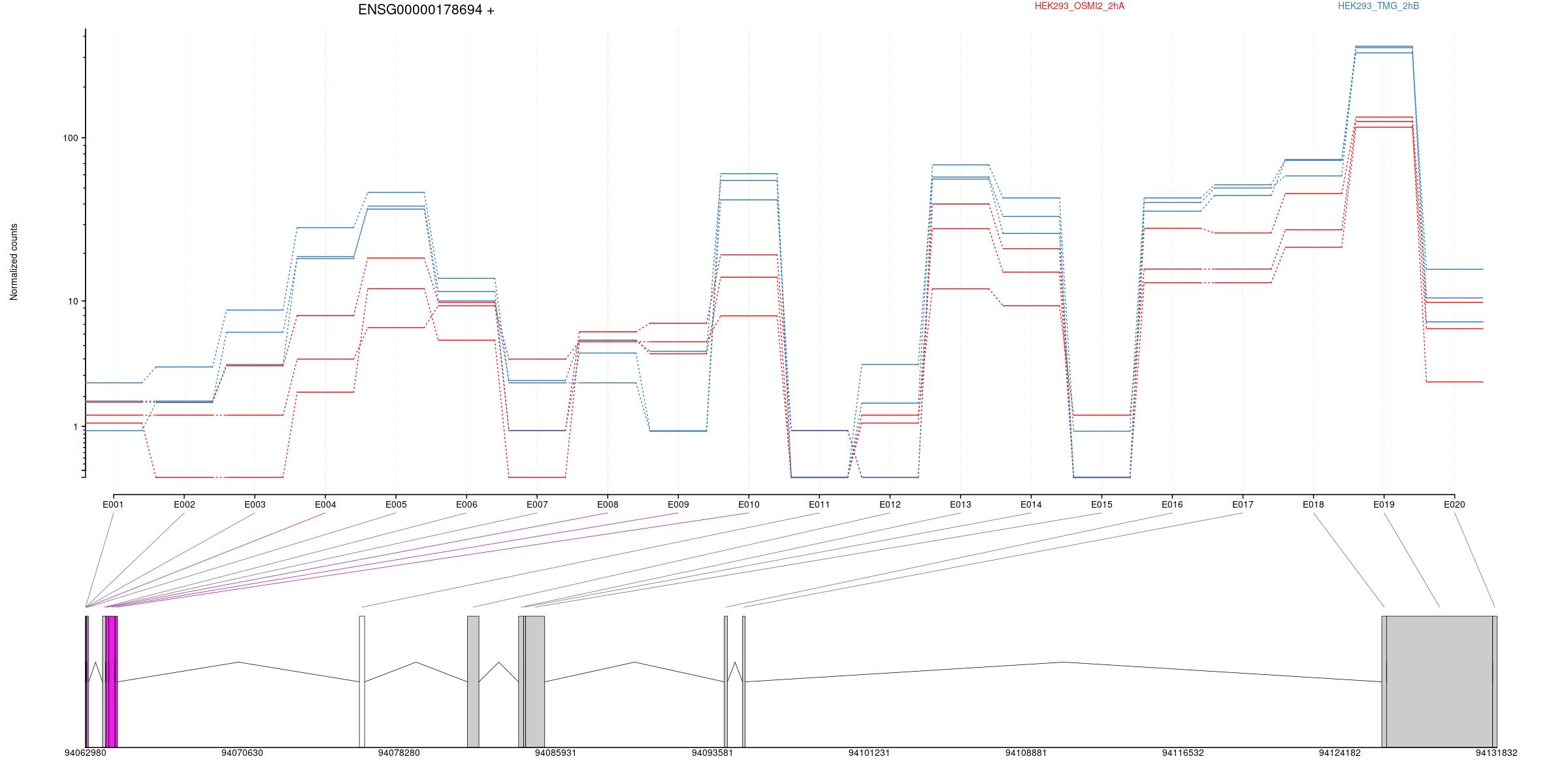
Task: Click exon label E018
Action: tap(1313, 504)
